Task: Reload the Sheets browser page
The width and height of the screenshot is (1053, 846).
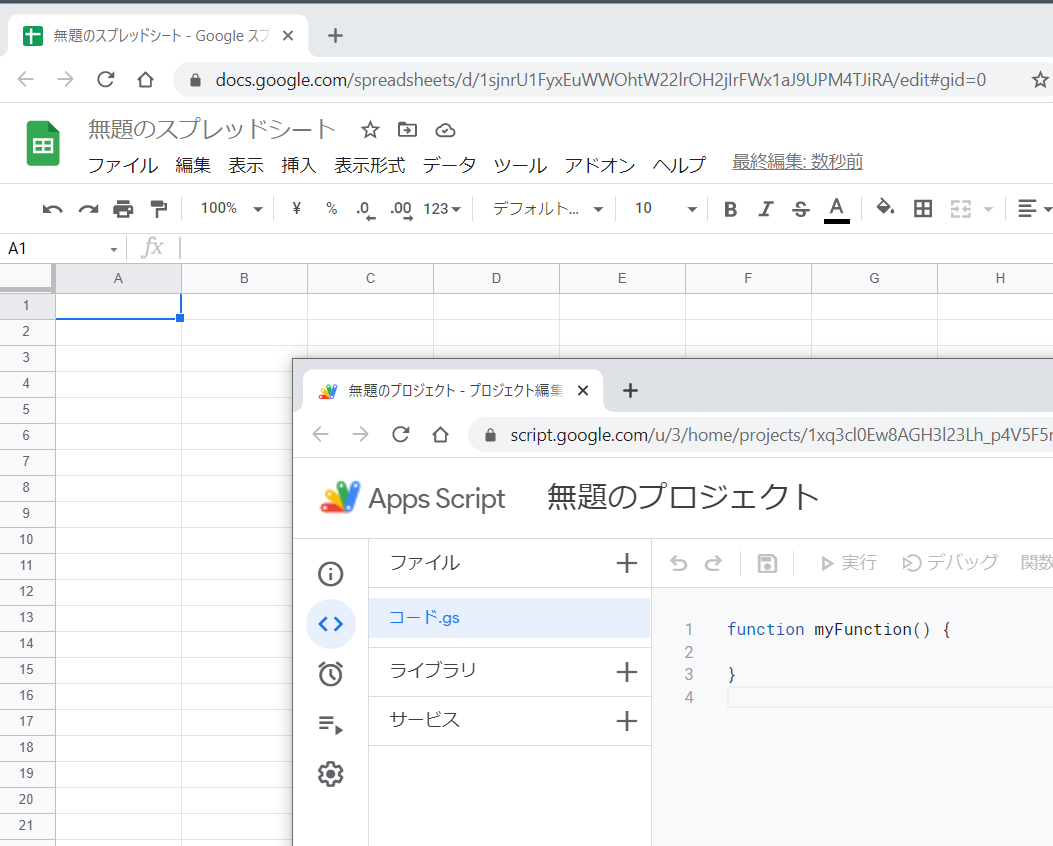Action: [105, 80]
